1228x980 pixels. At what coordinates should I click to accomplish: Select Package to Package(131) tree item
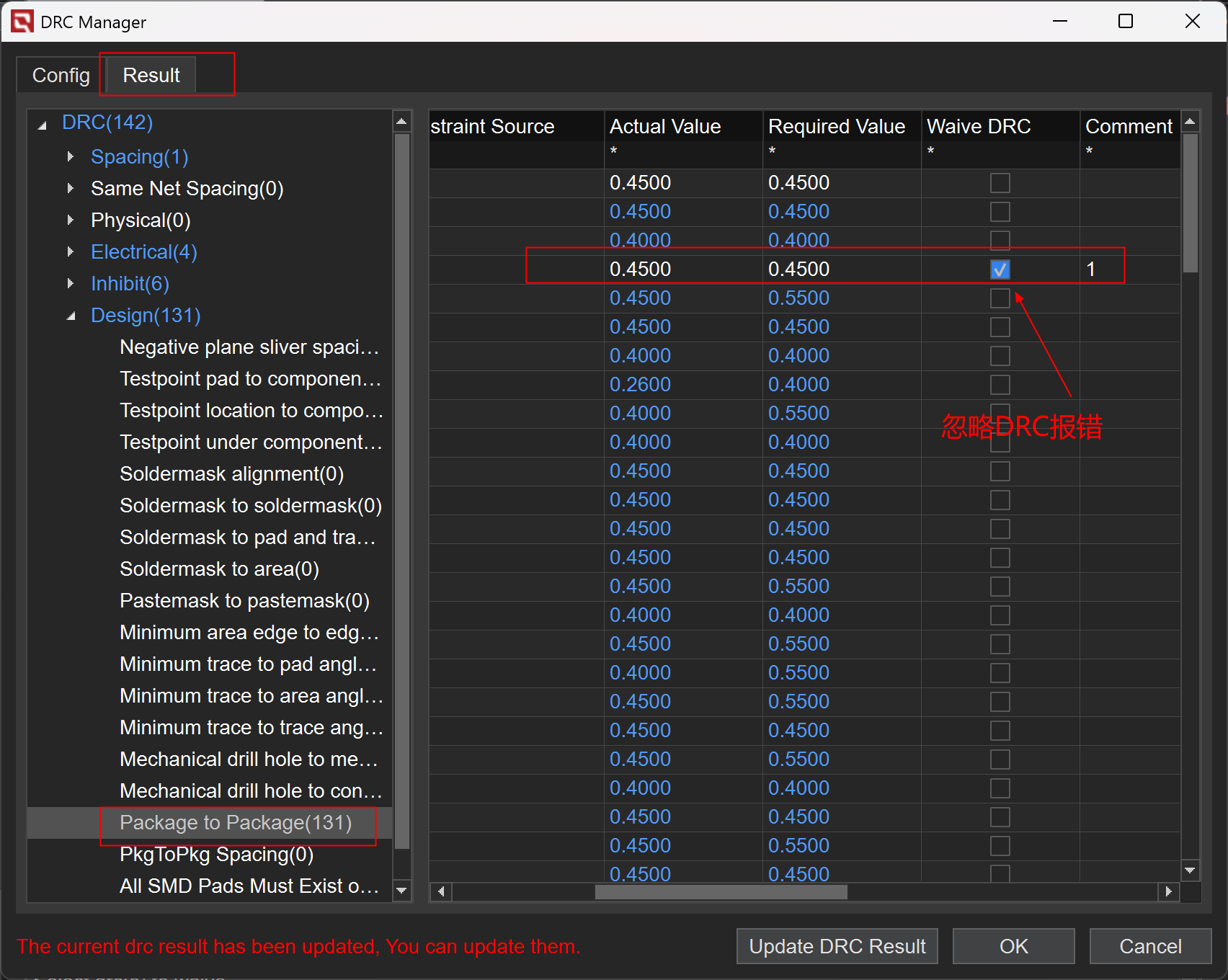(236, 823)
